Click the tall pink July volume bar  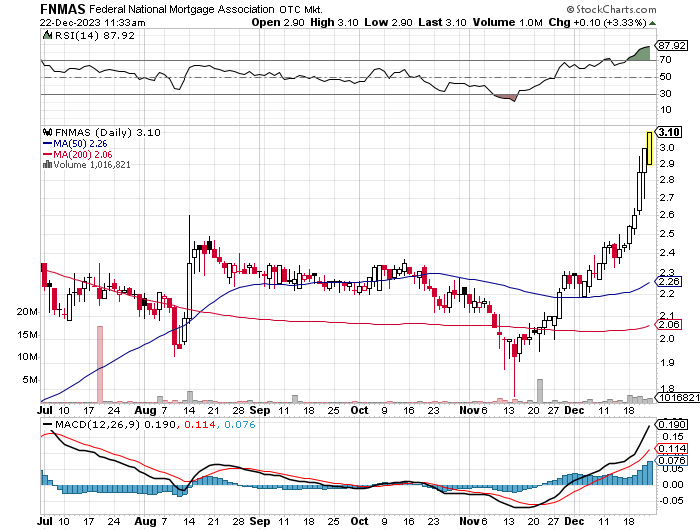(100, 364)
